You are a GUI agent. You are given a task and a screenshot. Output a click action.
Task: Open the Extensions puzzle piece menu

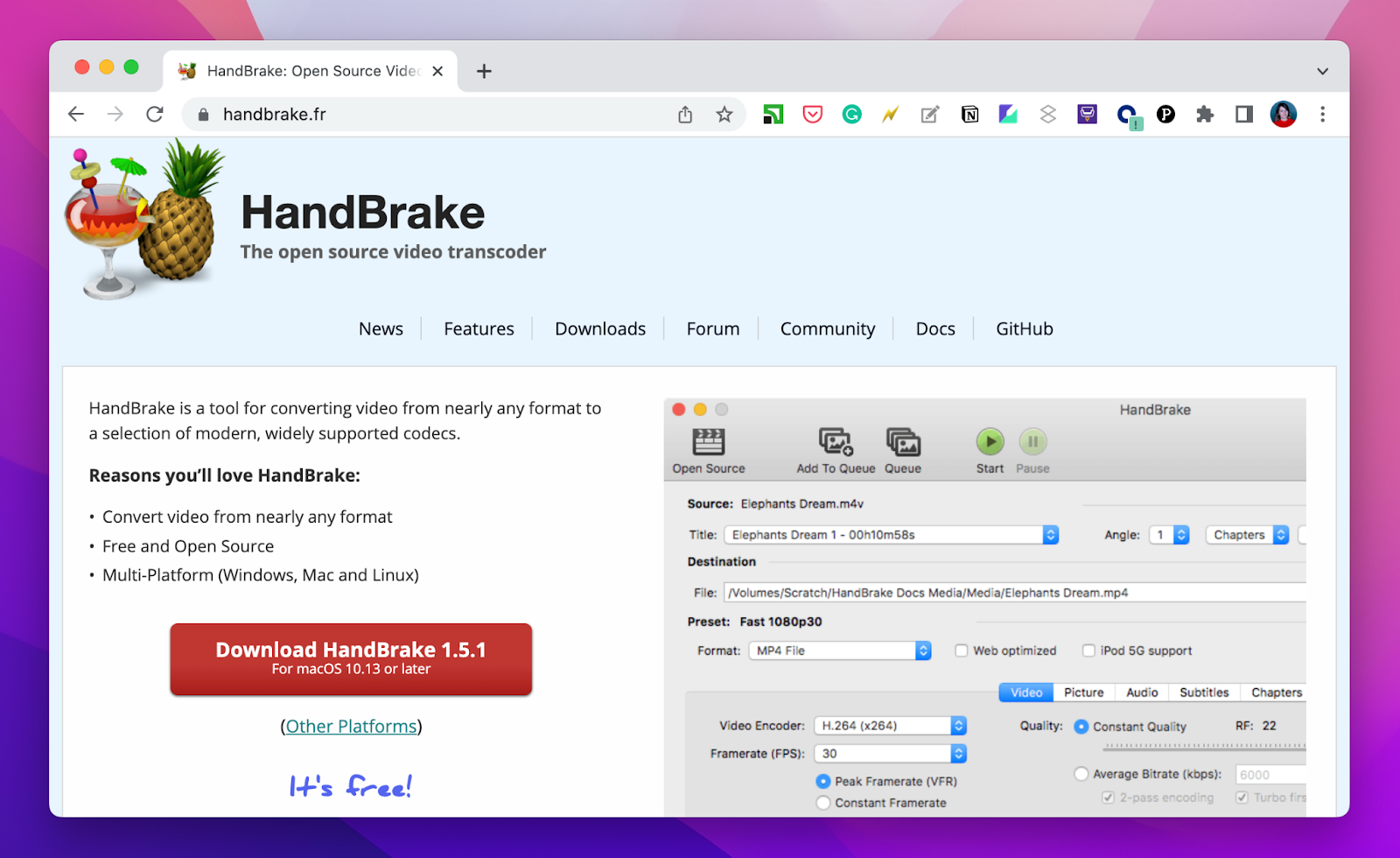tap(1205, 114)
